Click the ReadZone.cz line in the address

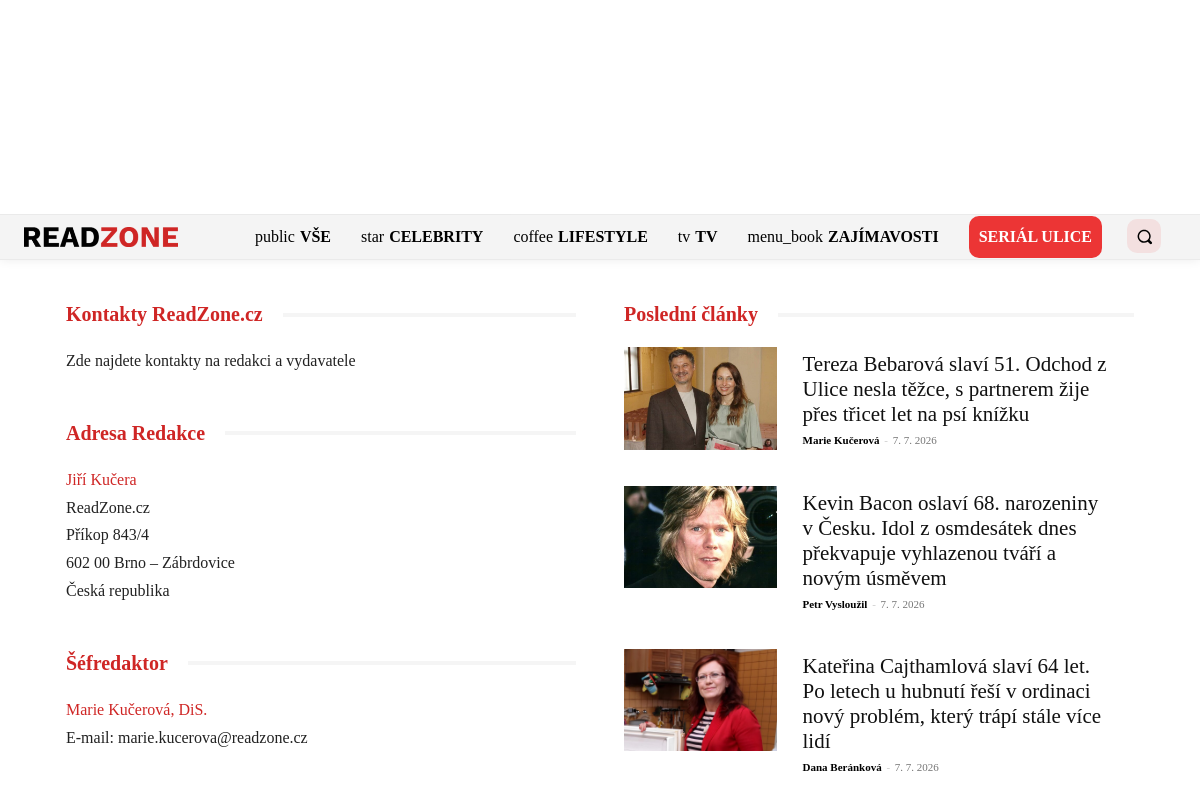point(108,508)
